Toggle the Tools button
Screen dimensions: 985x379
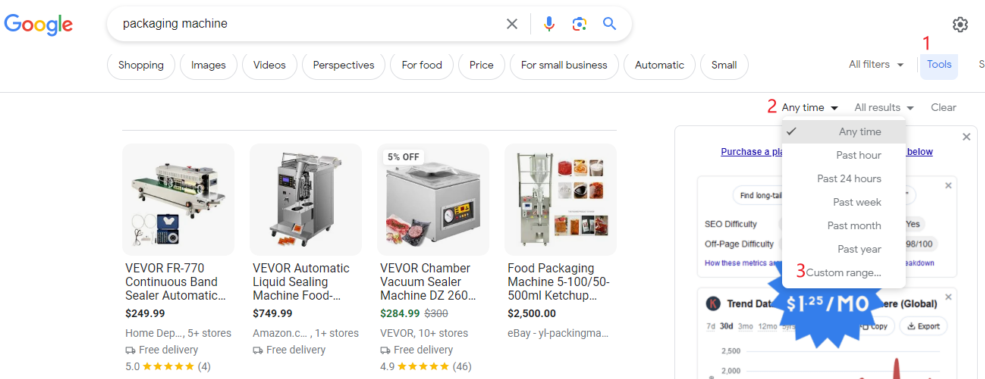(939, 65)
